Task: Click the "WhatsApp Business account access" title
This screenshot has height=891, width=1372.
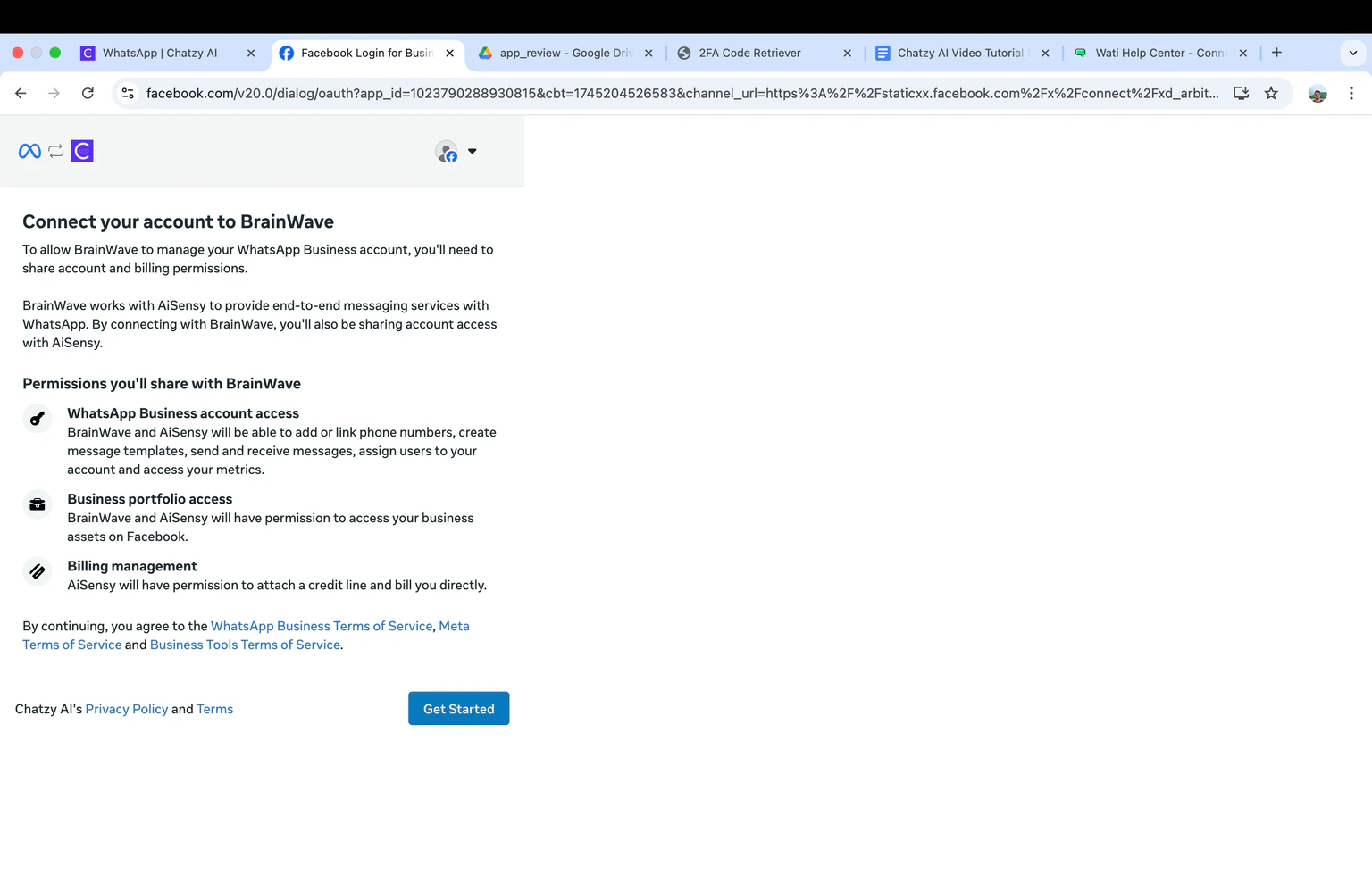Action: [x=183, y=414]
